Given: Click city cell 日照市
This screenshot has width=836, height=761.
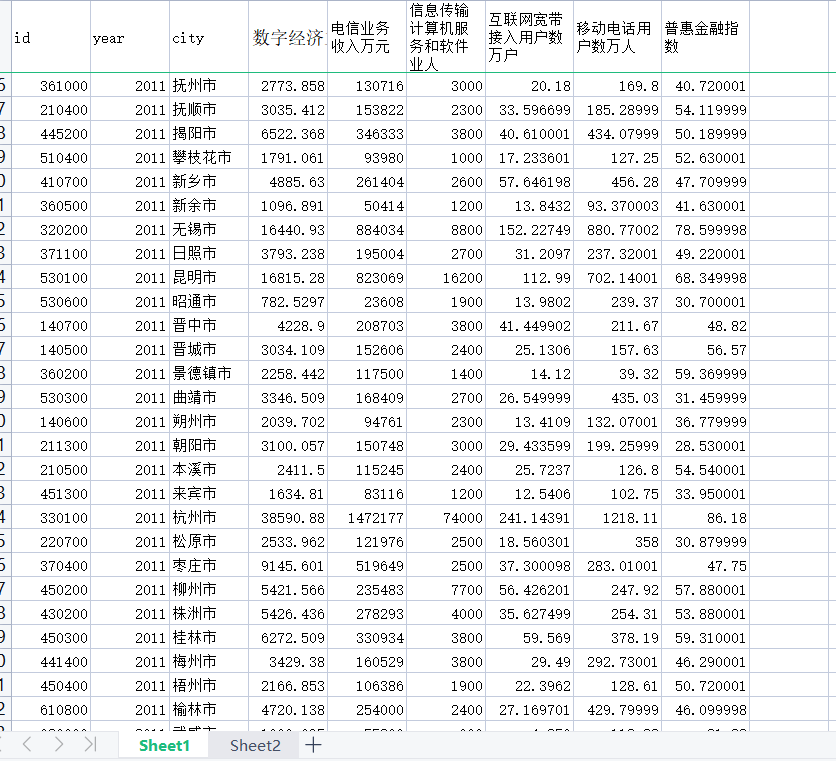Looking at the screenshot, I should pyautogui.click(x=209, y=253).
